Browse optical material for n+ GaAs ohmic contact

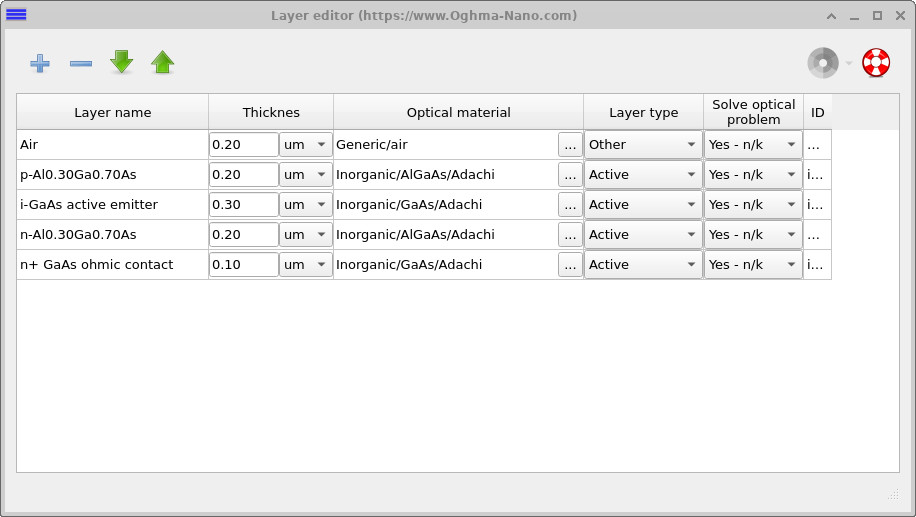pos(570,264)
